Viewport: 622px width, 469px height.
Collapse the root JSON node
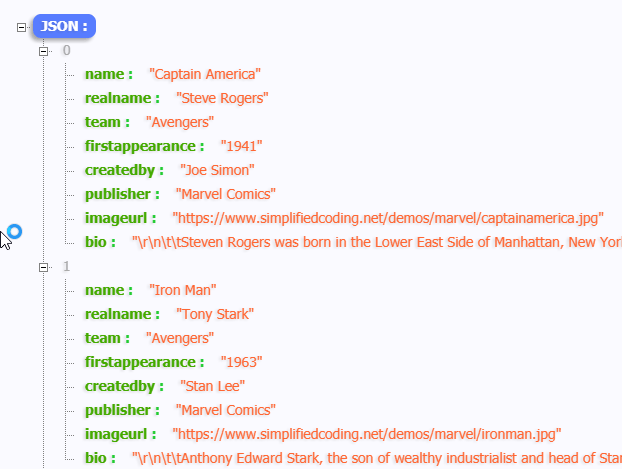pos(22,28)
